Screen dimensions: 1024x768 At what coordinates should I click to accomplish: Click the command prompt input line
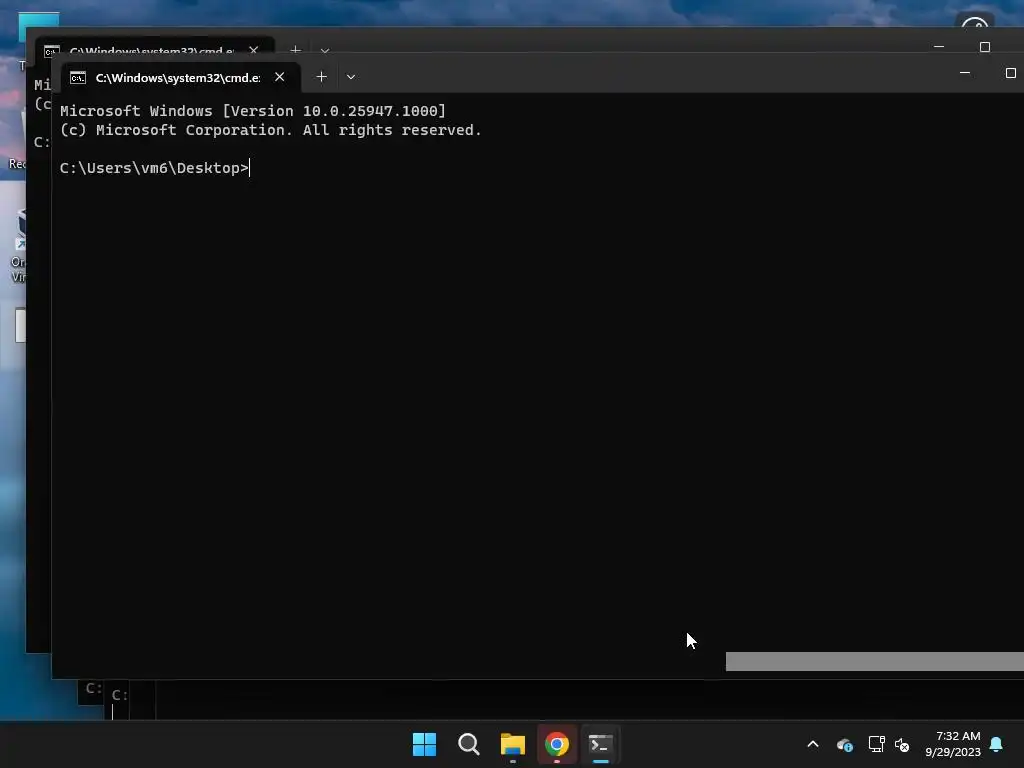click(155, 168)
